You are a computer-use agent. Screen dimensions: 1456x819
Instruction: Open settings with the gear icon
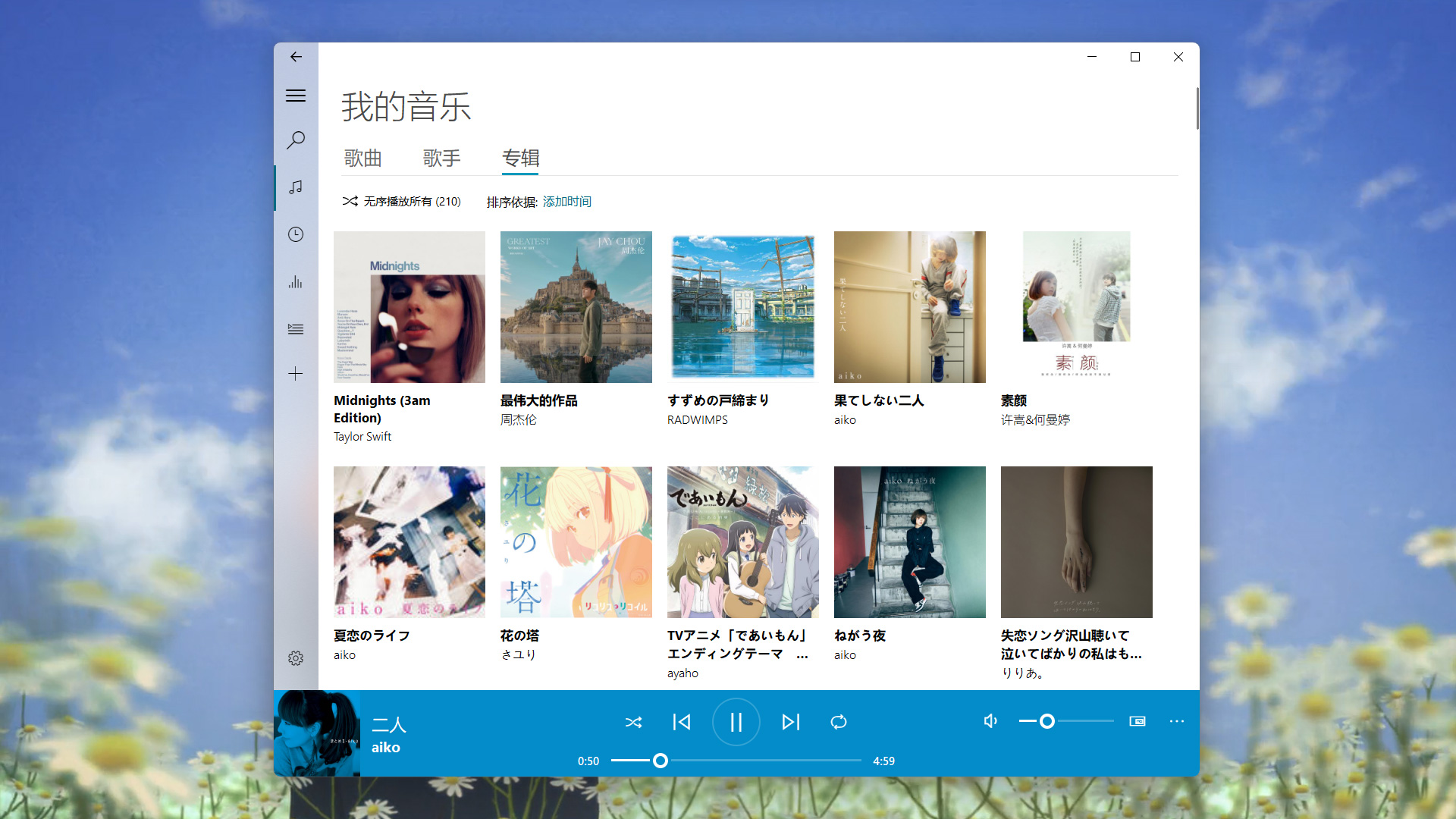pyautogui.click(x=296, y=658)
